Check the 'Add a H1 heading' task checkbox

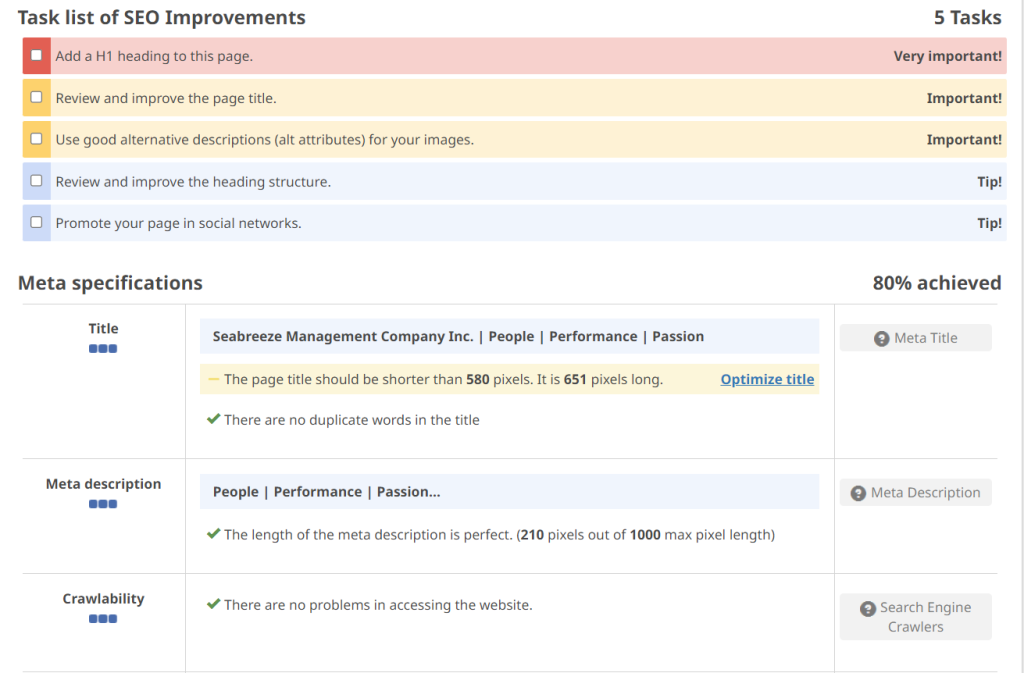click(37, 56)
